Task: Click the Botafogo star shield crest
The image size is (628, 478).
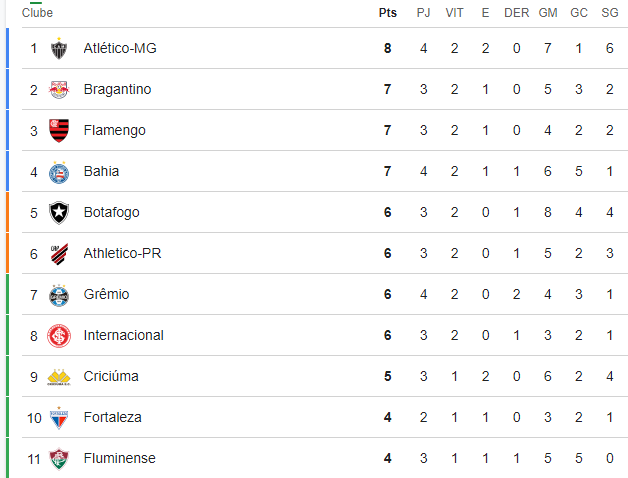Action: pos(59,213)
